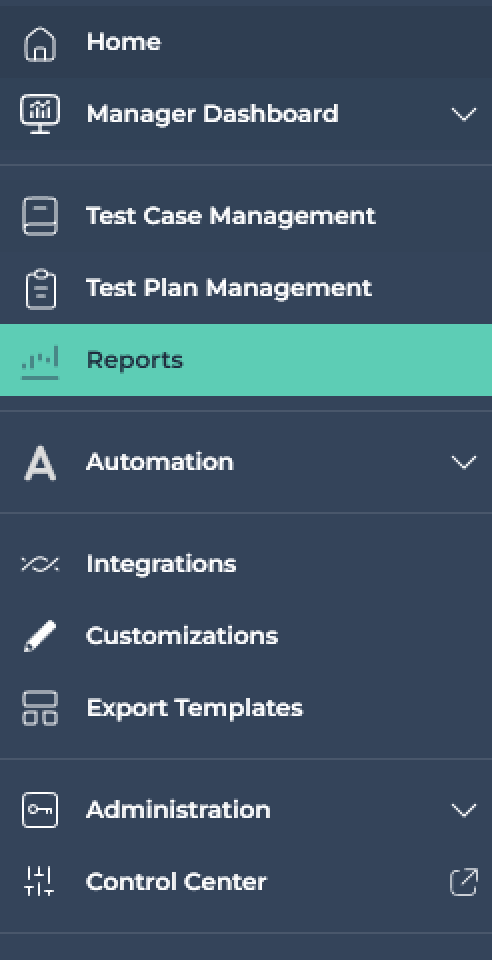This screenshot has width=492, height=960.
Task: Open the Export Templates text link
Action: pos(195,708)
